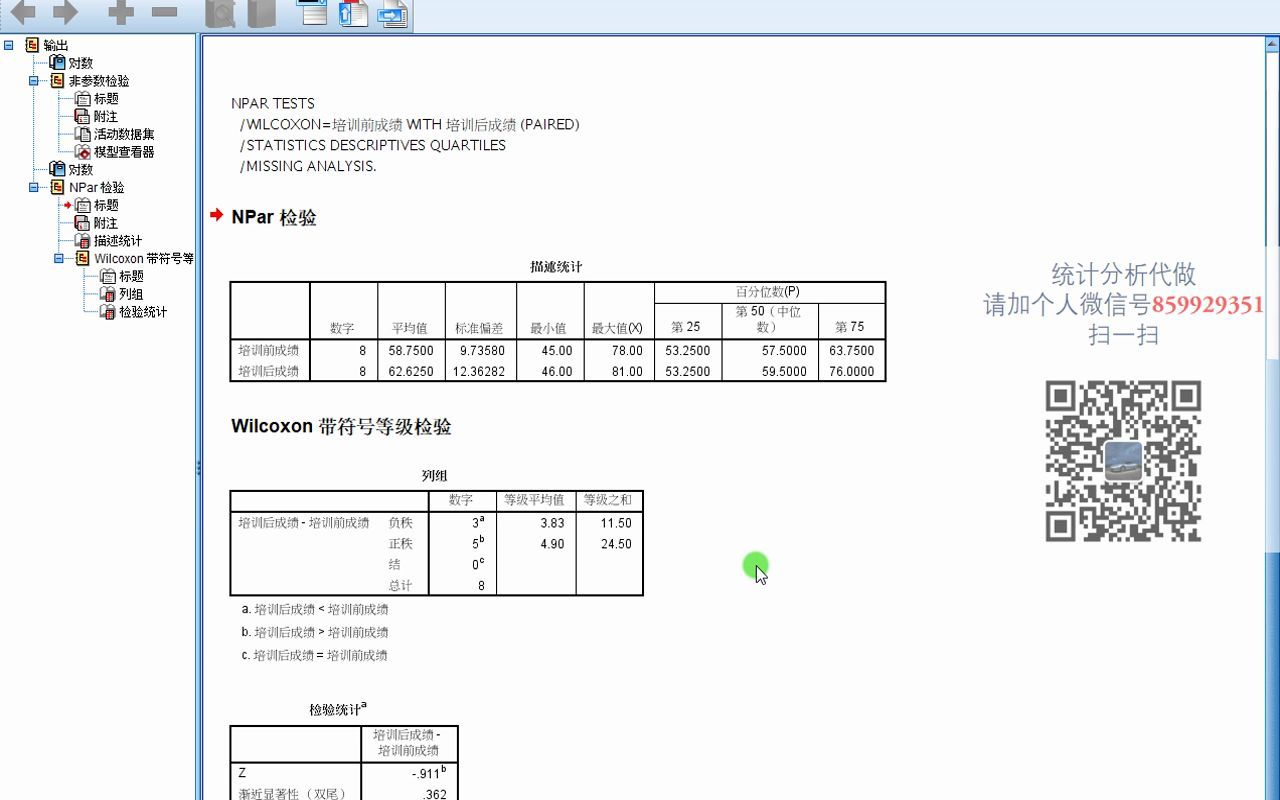Collapse the Wilcoxon 带符号等 tree node

[59, 258]
